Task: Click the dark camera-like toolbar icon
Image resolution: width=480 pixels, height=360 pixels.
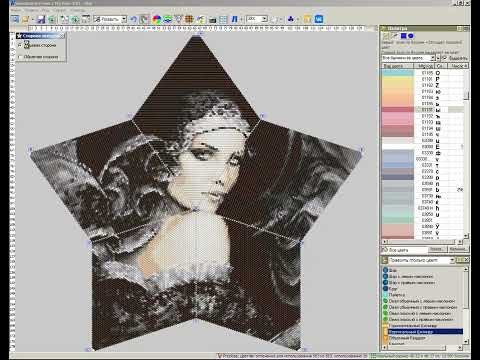Action: pyautogui.click(x=212, y=19)
